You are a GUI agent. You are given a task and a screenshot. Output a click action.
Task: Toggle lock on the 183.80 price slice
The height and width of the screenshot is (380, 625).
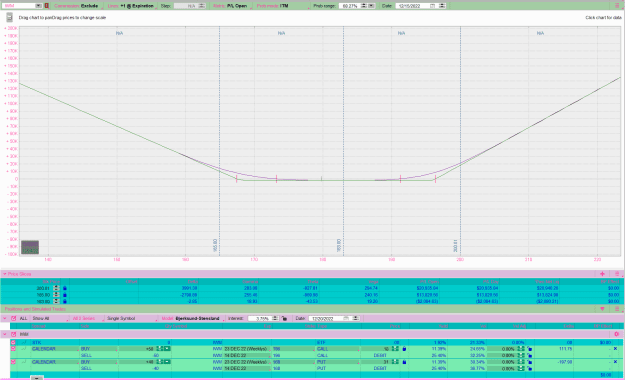(65, 301)
